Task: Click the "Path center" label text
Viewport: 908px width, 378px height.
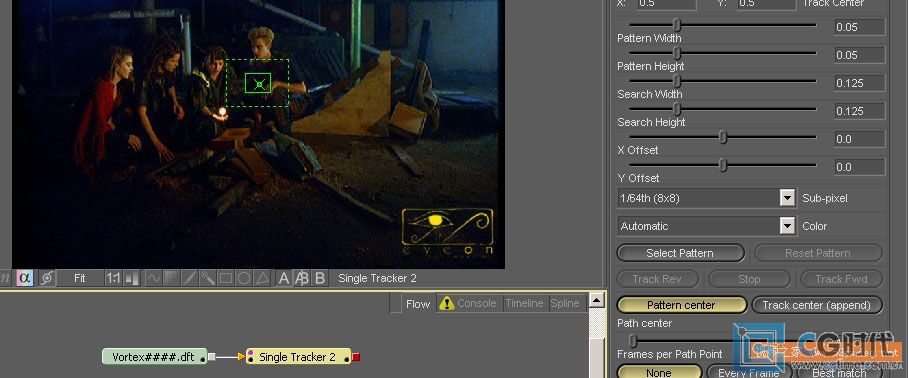Action: (644, 323)
